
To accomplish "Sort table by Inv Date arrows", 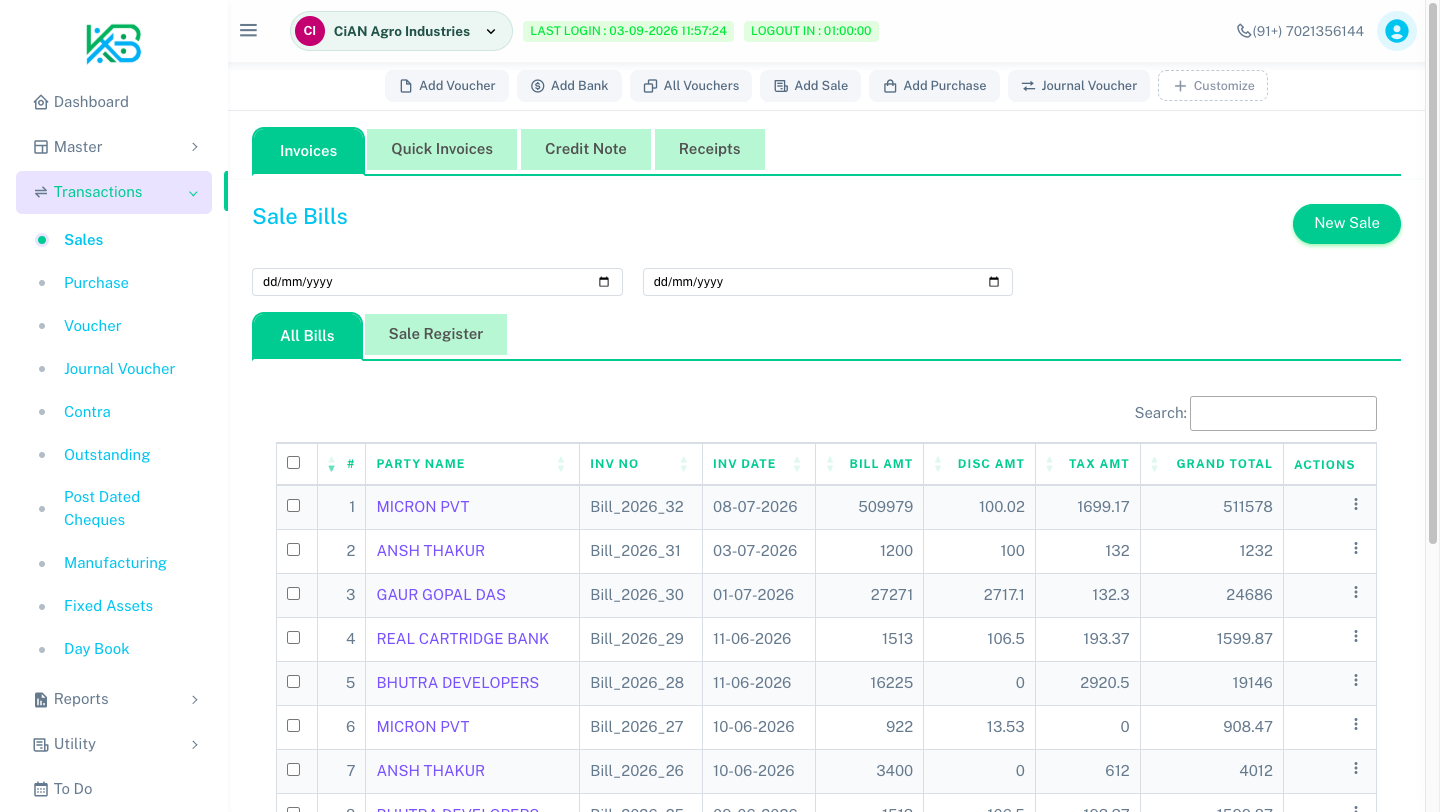I will [x=797, y=464].
